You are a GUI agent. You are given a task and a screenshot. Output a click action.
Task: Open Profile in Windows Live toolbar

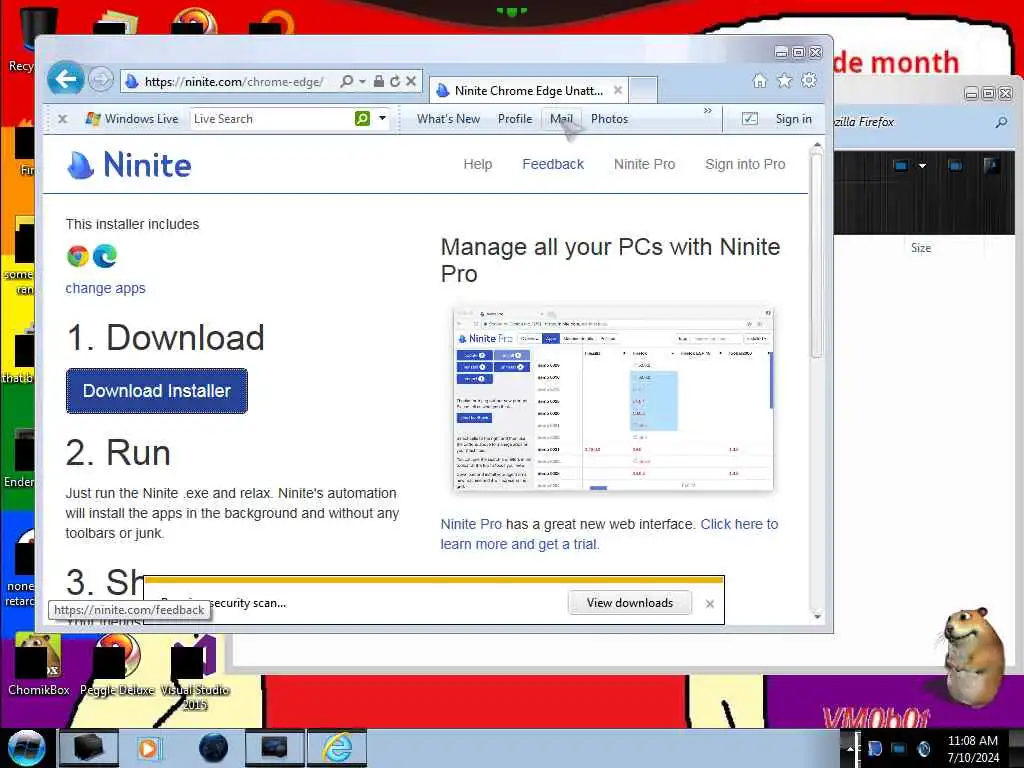point(515,119)
